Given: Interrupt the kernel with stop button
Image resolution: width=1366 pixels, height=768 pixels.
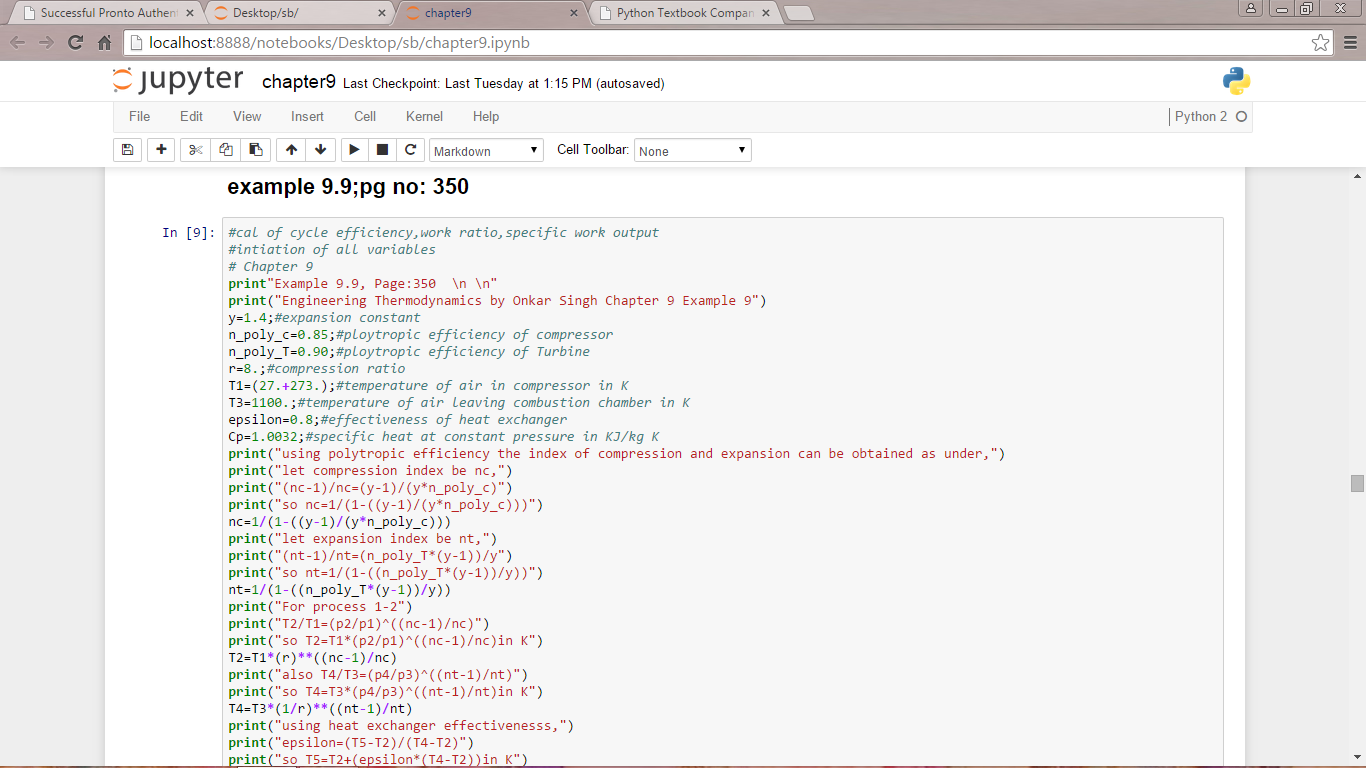Looking at the screenshot, I should pyautogui.click(x=382, y=150).
